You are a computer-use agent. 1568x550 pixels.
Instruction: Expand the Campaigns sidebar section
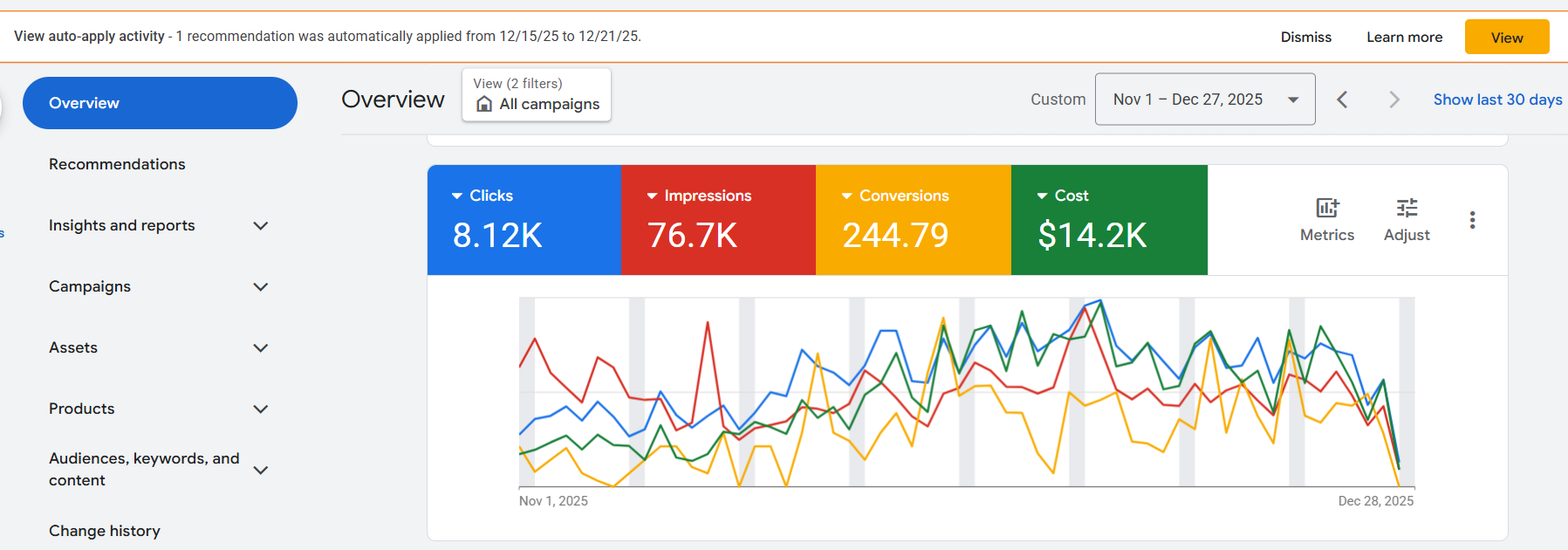pyautogui.click(x=260, y=287)
